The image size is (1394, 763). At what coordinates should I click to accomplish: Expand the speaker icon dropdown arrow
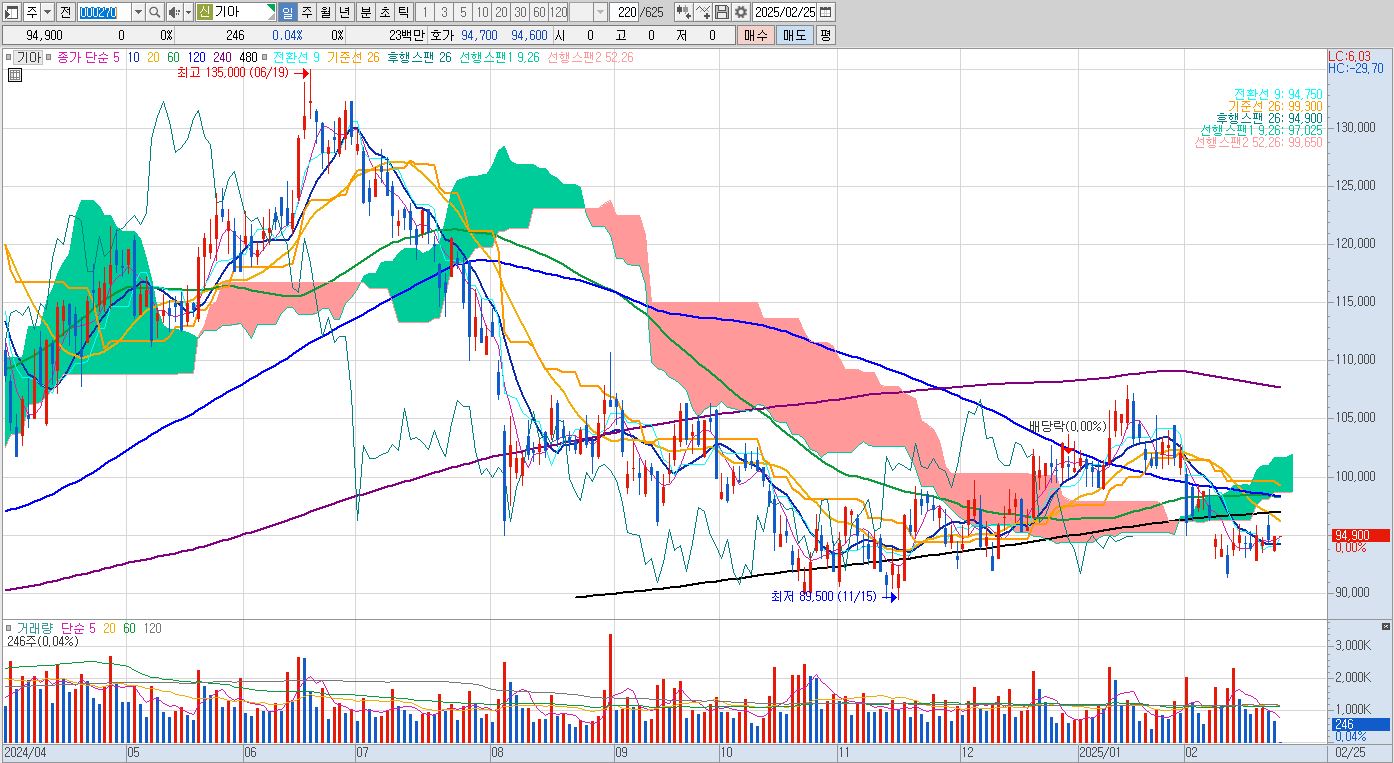[x=188, y=12]
